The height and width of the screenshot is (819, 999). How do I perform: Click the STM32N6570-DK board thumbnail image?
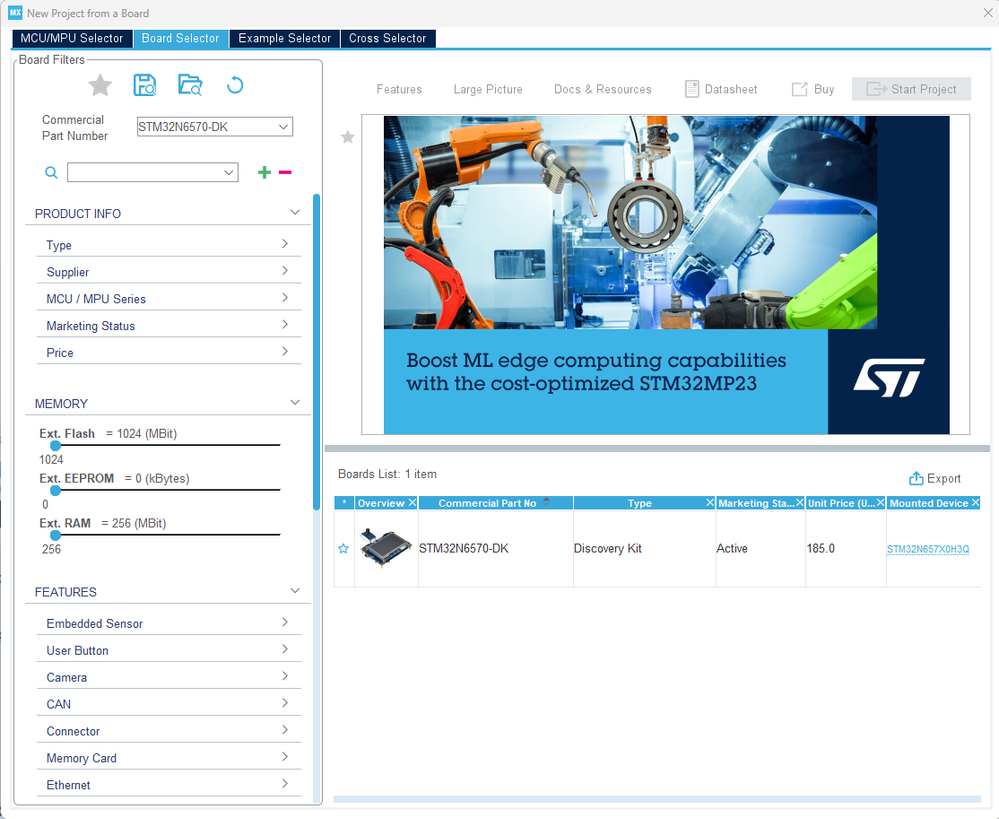(386, 547)
